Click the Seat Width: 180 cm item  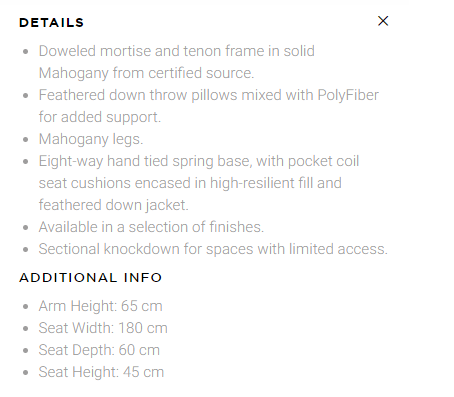103,328
